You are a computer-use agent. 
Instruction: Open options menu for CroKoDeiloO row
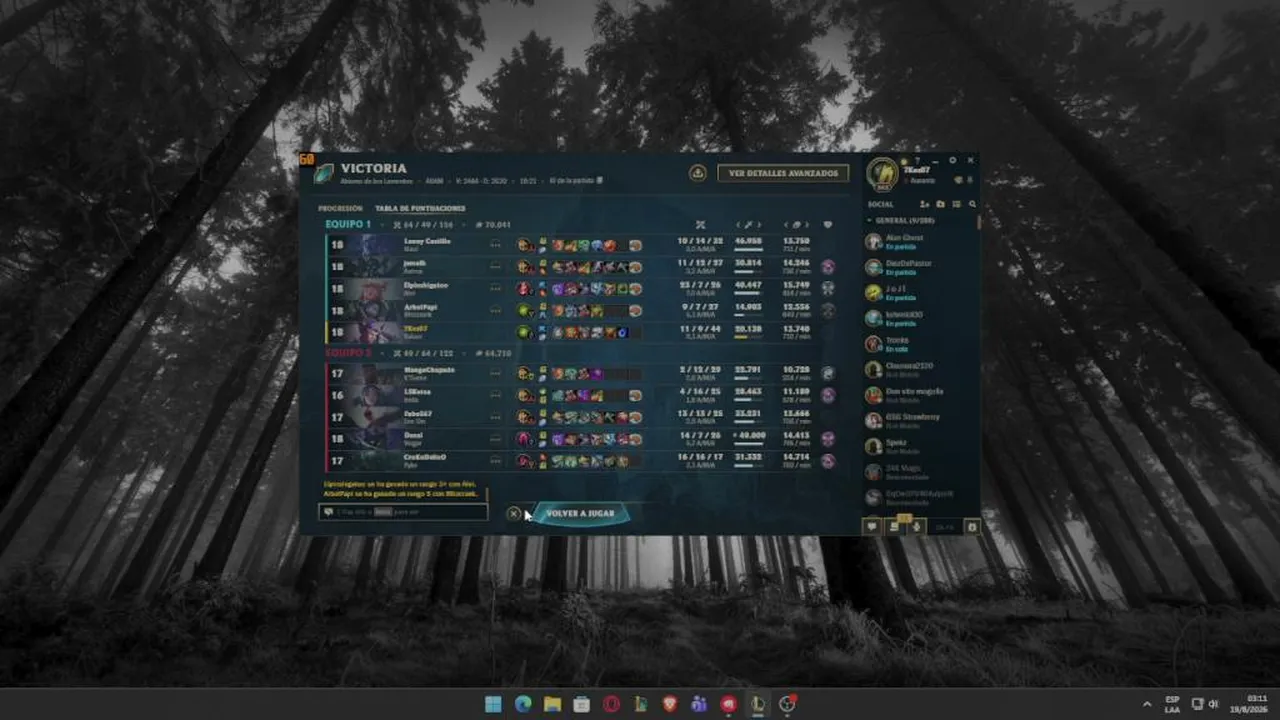496,460
